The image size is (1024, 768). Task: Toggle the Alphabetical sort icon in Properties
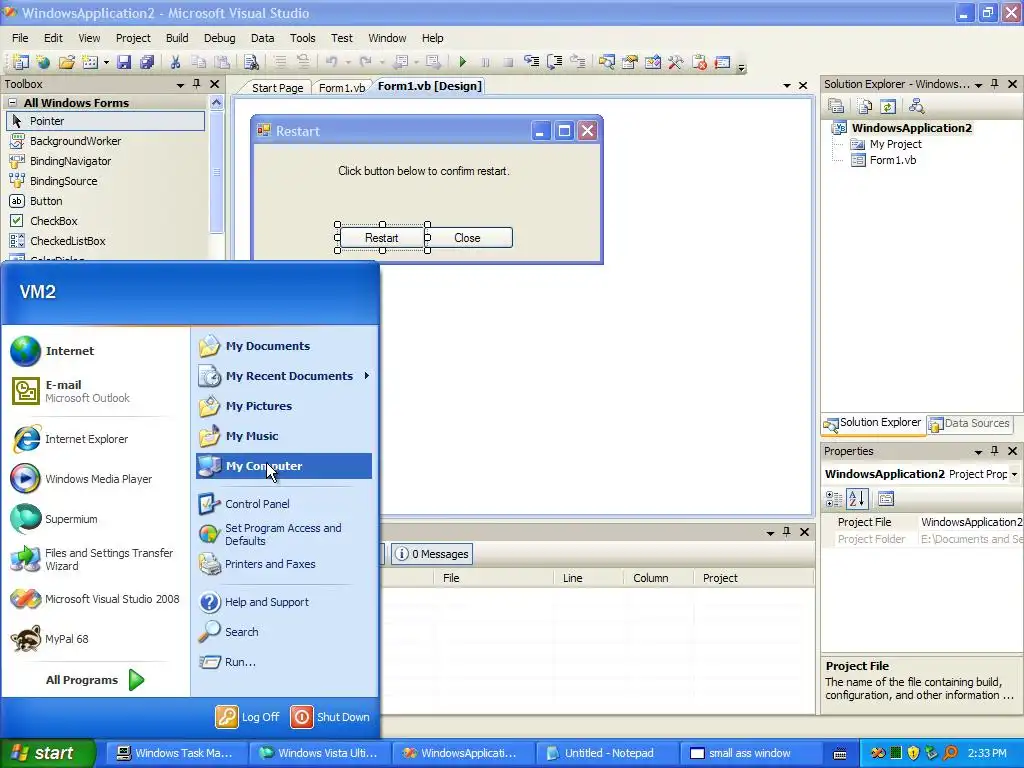point(857,499)
